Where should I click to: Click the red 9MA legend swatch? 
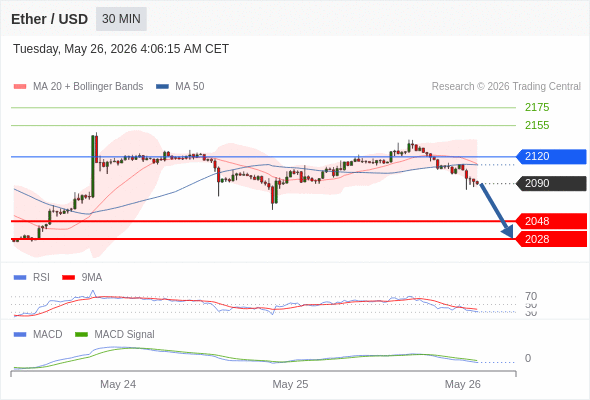coord(68,278)
